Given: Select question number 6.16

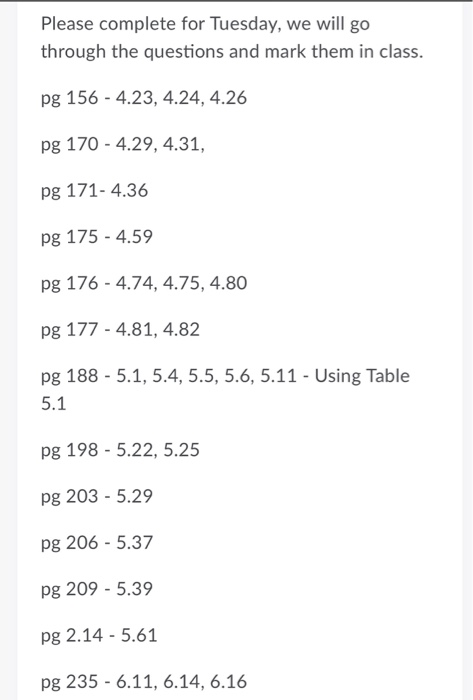Looking at the screenshot, I should 228,682.
